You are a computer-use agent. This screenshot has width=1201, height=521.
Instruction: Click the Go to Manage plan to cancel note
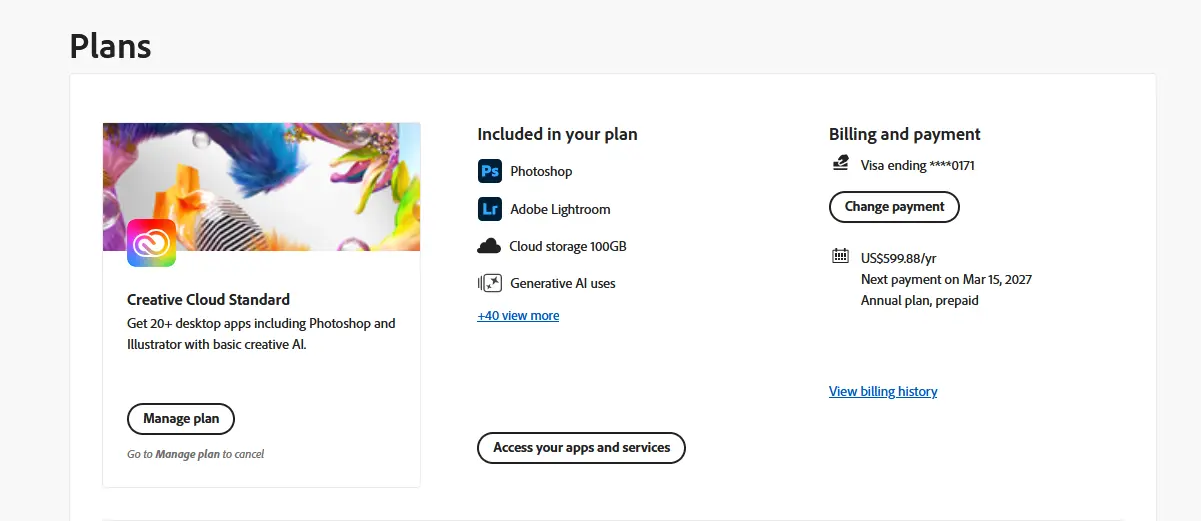coord(196,454)
